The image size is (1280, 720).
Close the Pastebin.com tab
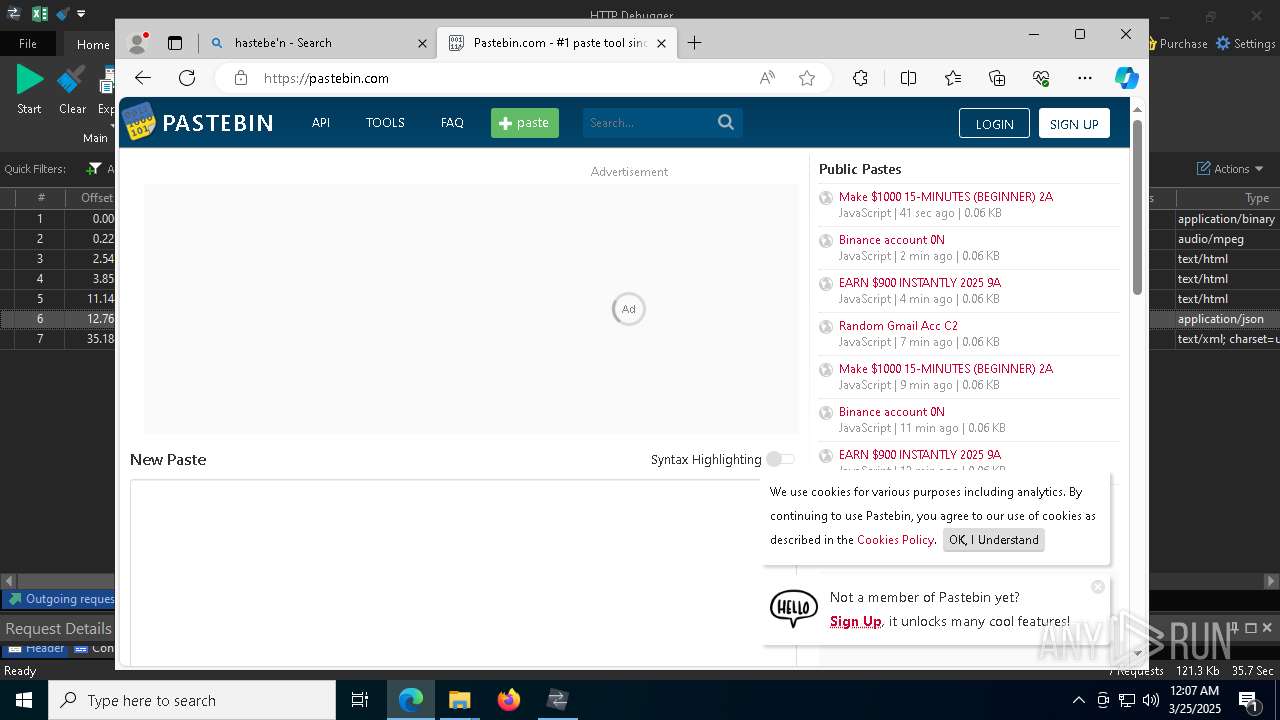coord(661,43)
